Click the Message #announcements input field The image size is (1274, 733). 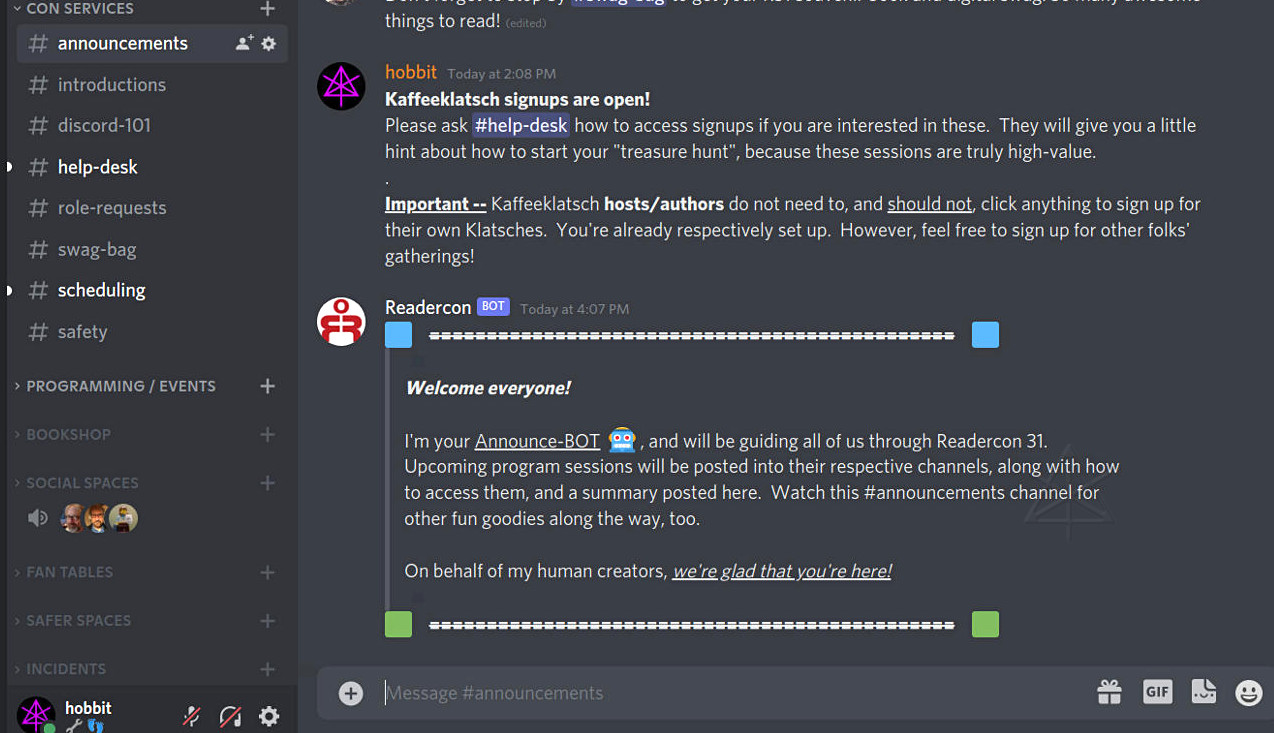click(700, 693)
